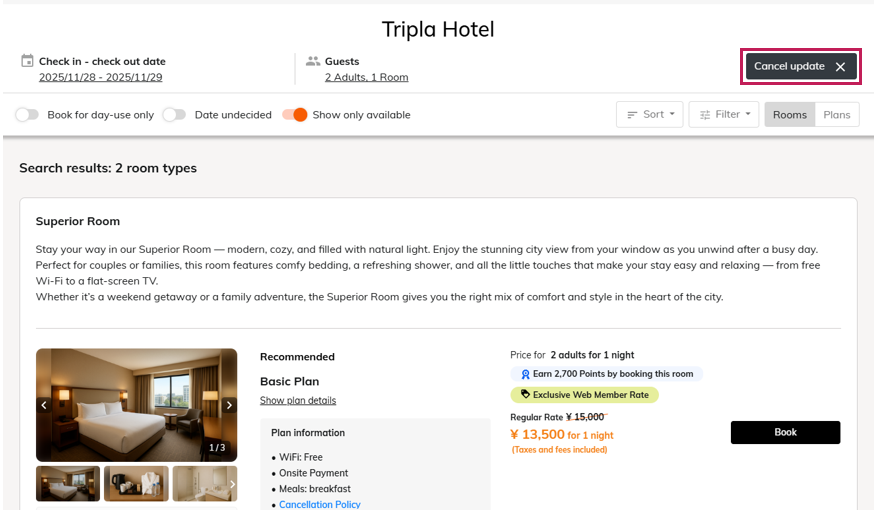Click the points ribbon icon

tap(525, 374)
